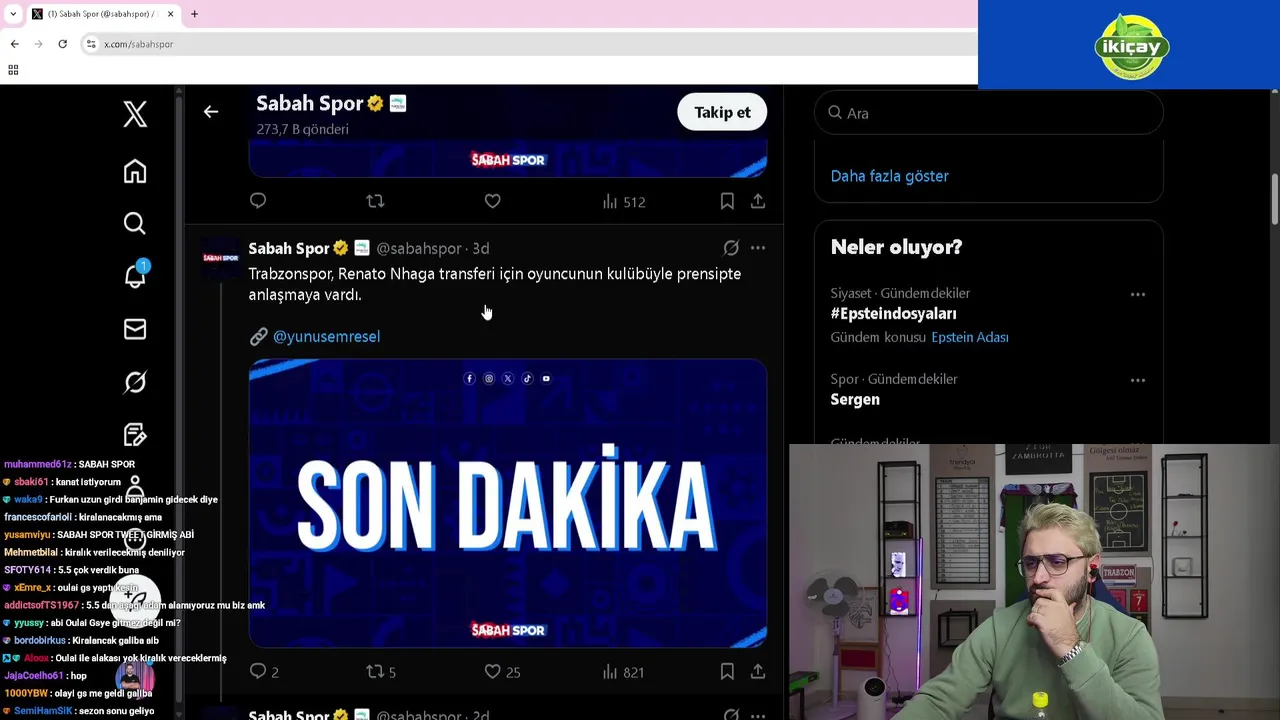This screenshot has width=1280, height=720.
Task: Follow Sabah Spor with Takip et
Action: coord(722,112)
